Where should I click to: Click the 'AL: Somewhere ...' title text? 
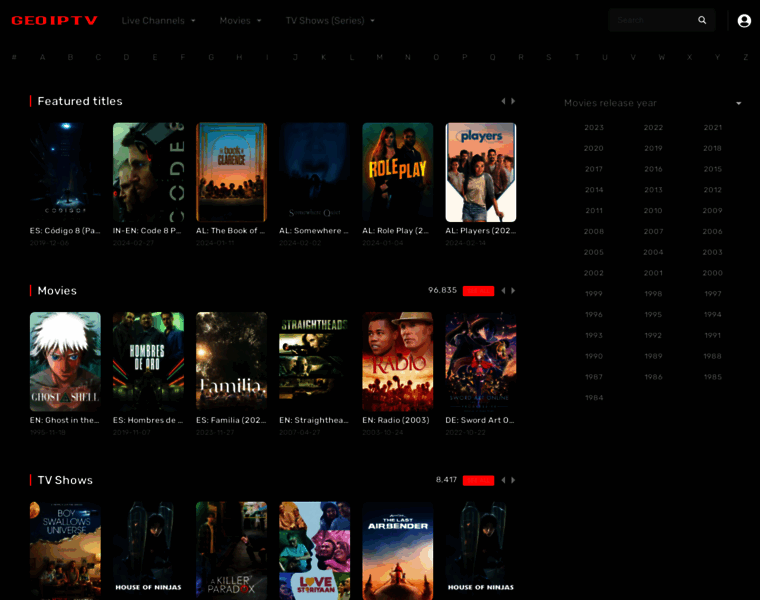314,231
